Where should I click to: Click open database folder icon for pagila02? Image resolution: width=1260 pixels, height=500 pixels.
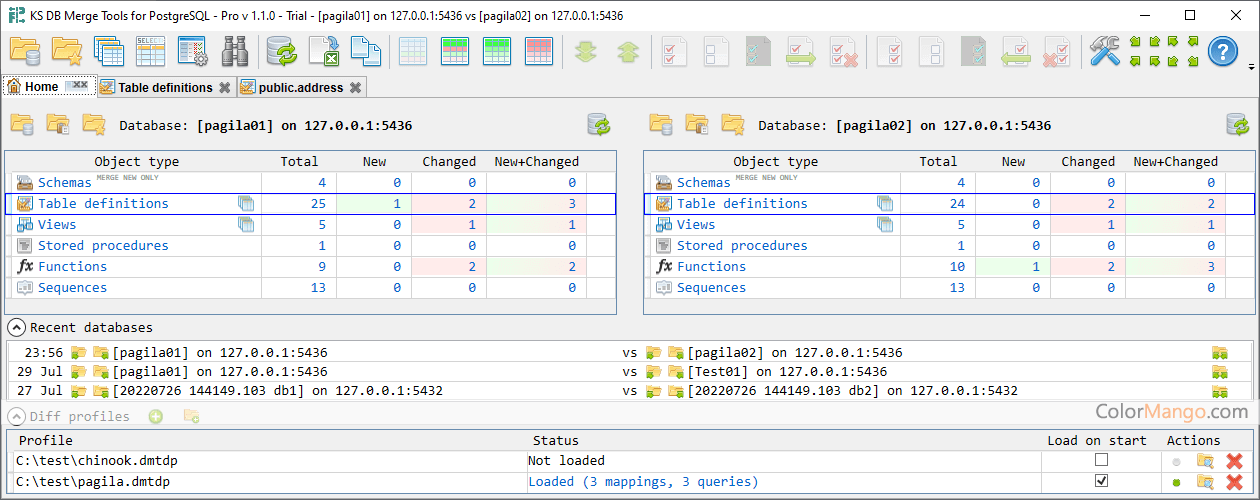pyautogui.click(x=661, y=124)
